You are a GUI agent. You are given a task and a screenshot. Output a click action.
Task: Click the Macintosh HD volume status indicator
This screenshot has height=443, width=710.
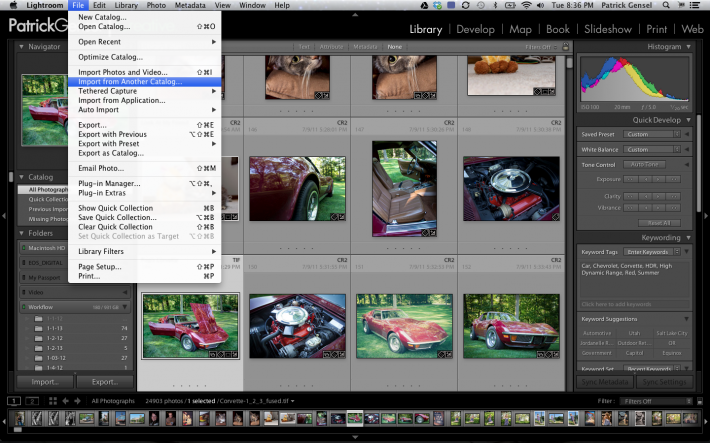pos(24,248)
